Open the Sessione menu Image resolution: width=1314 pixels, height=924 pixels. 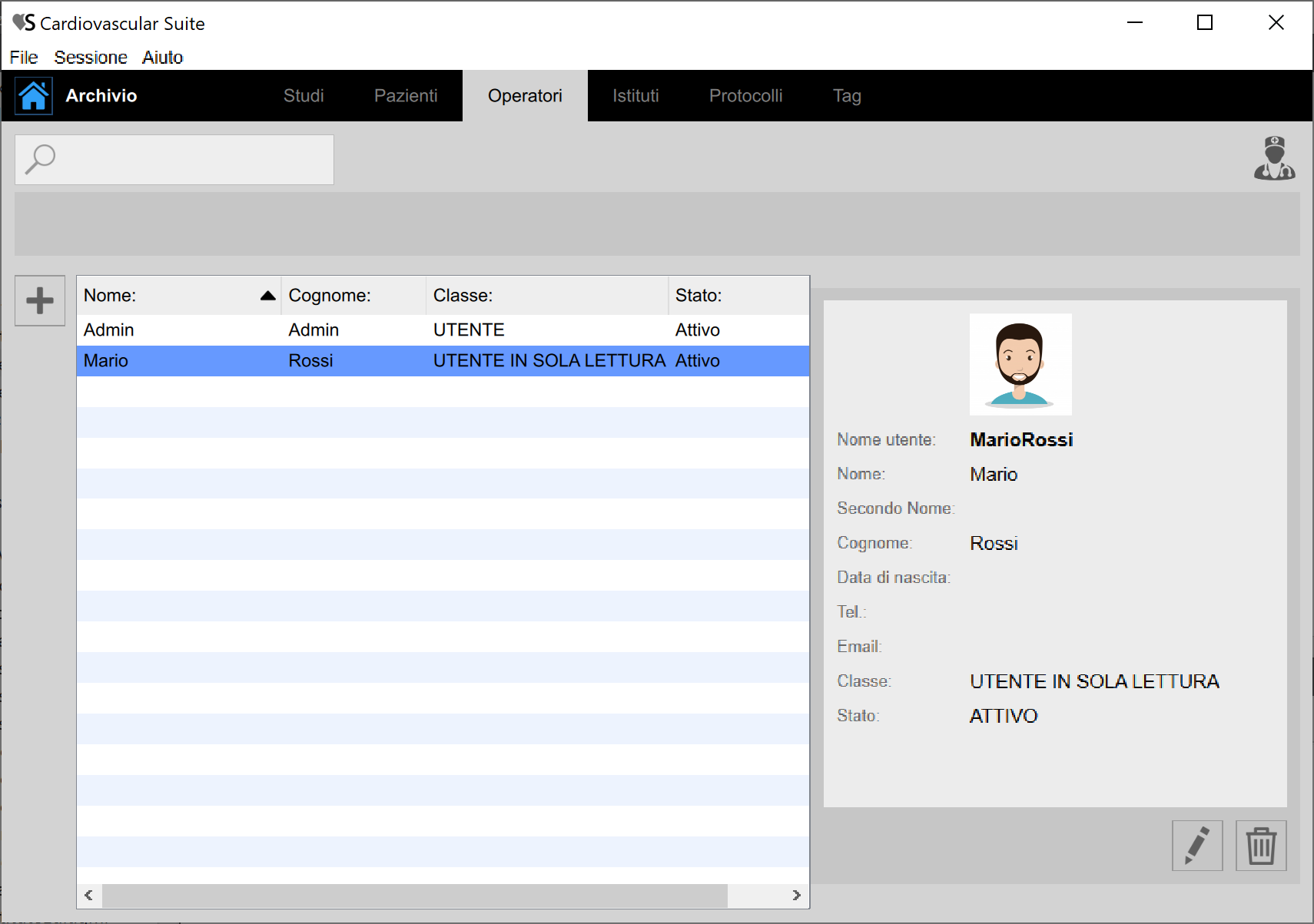point(91,58)
